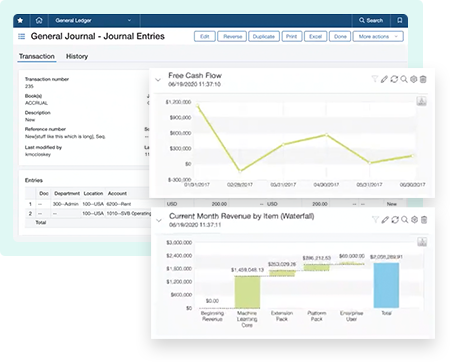Click the Reverse button
Screen dimensions: 450x362
tap(232, 36)
